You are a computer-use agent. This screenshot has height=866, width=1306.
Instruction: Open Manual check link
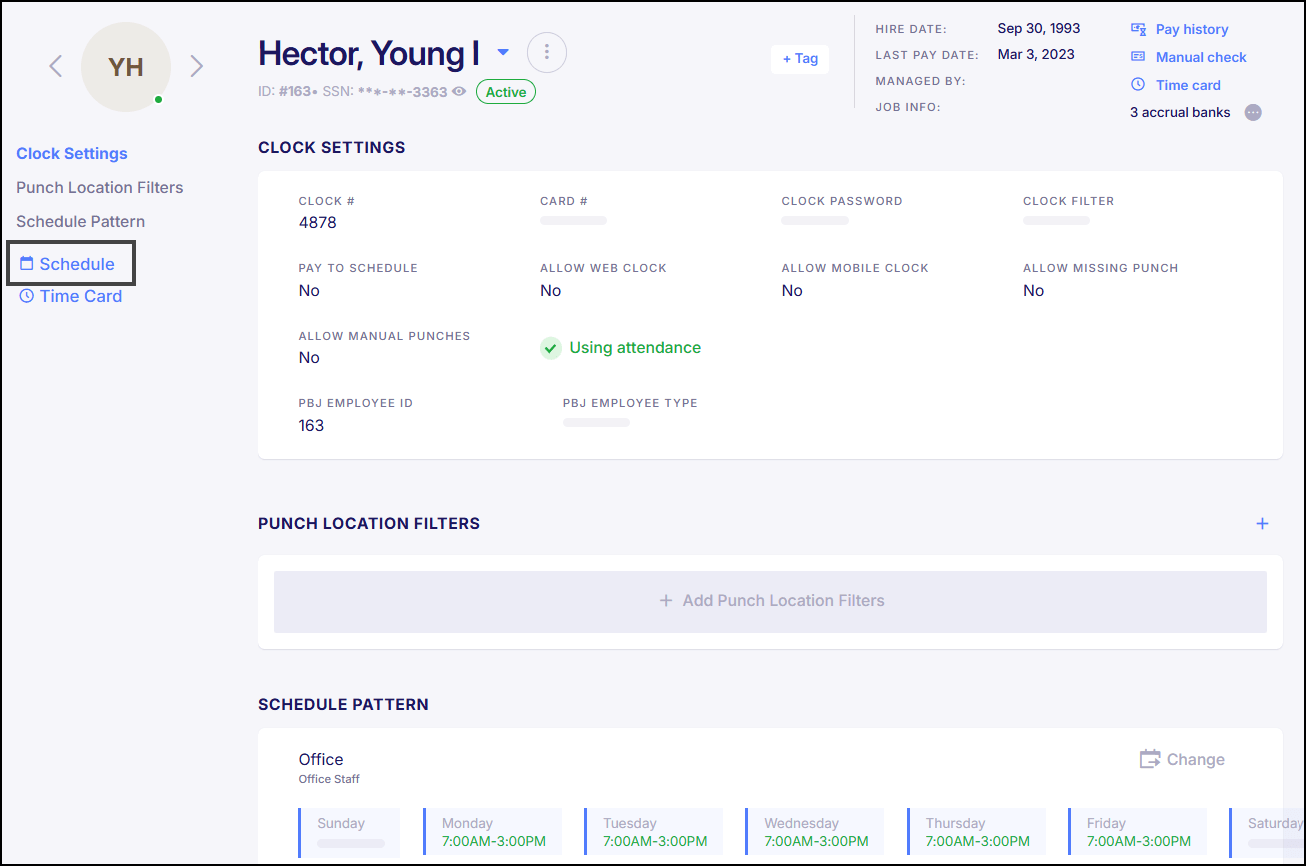pyautogui.click(x=1201, y=57)
